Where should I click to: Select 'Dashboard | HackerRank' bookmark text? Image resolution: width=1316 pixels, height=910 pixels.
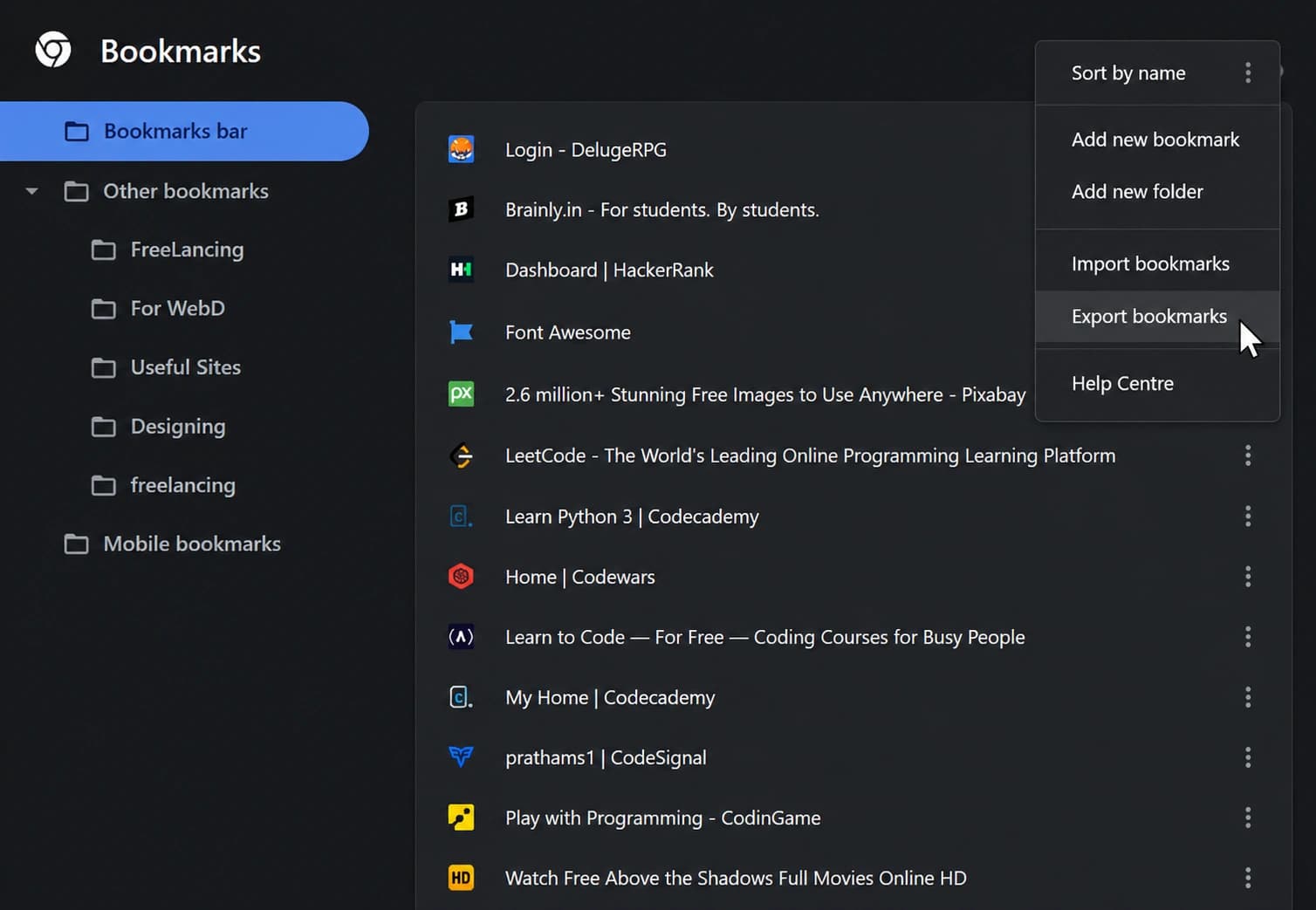click(609, 270)
